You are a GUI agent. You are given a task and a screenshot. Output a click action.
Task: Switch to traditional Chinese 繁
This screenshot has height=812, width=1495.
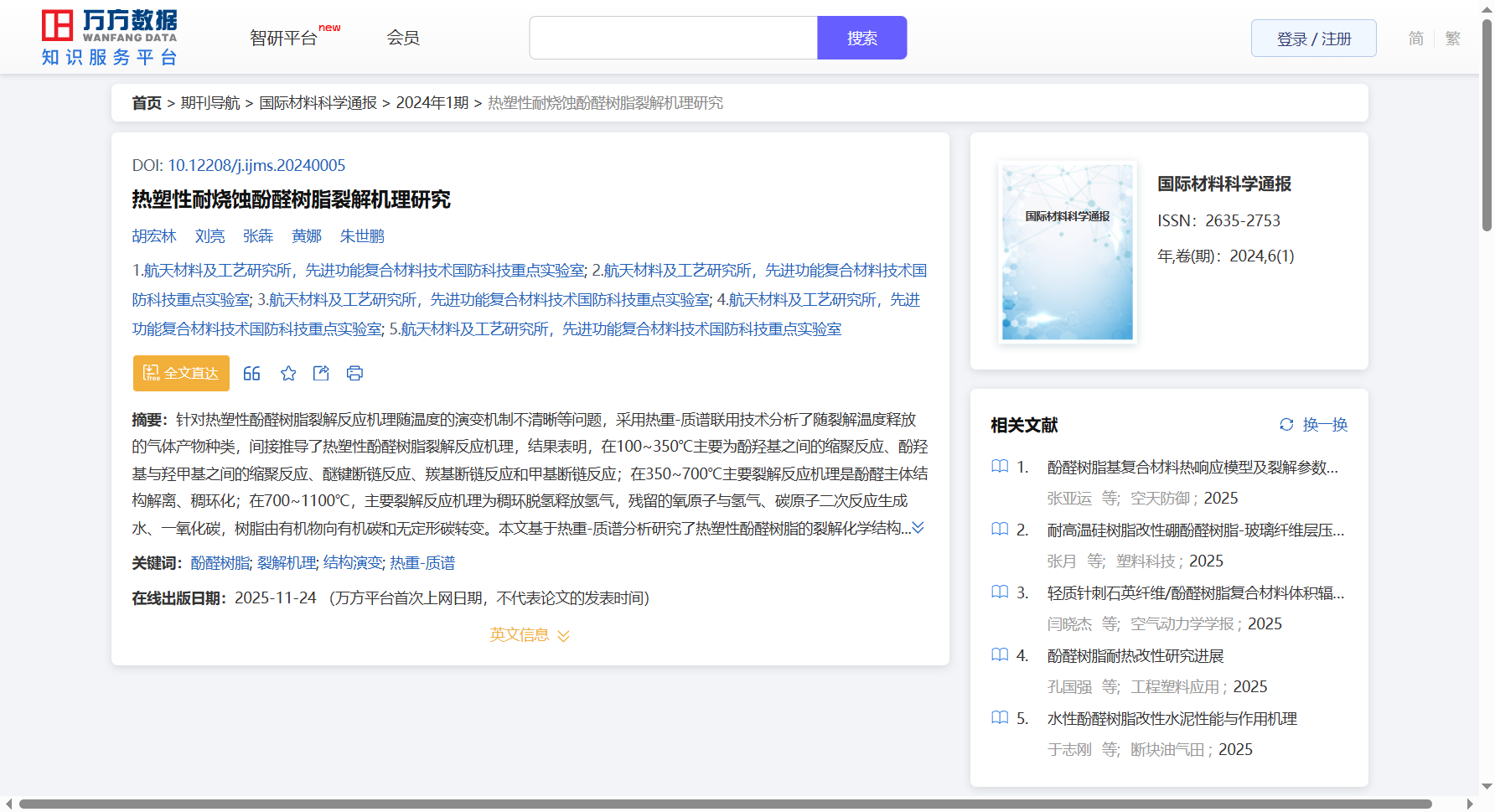coord(1452,39)
